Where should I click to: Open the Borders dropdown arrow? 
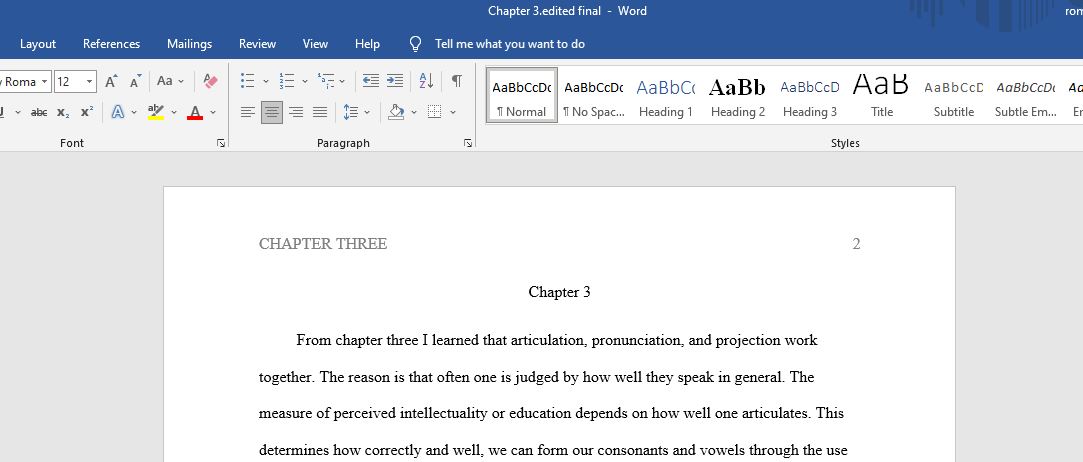[452, 112]
